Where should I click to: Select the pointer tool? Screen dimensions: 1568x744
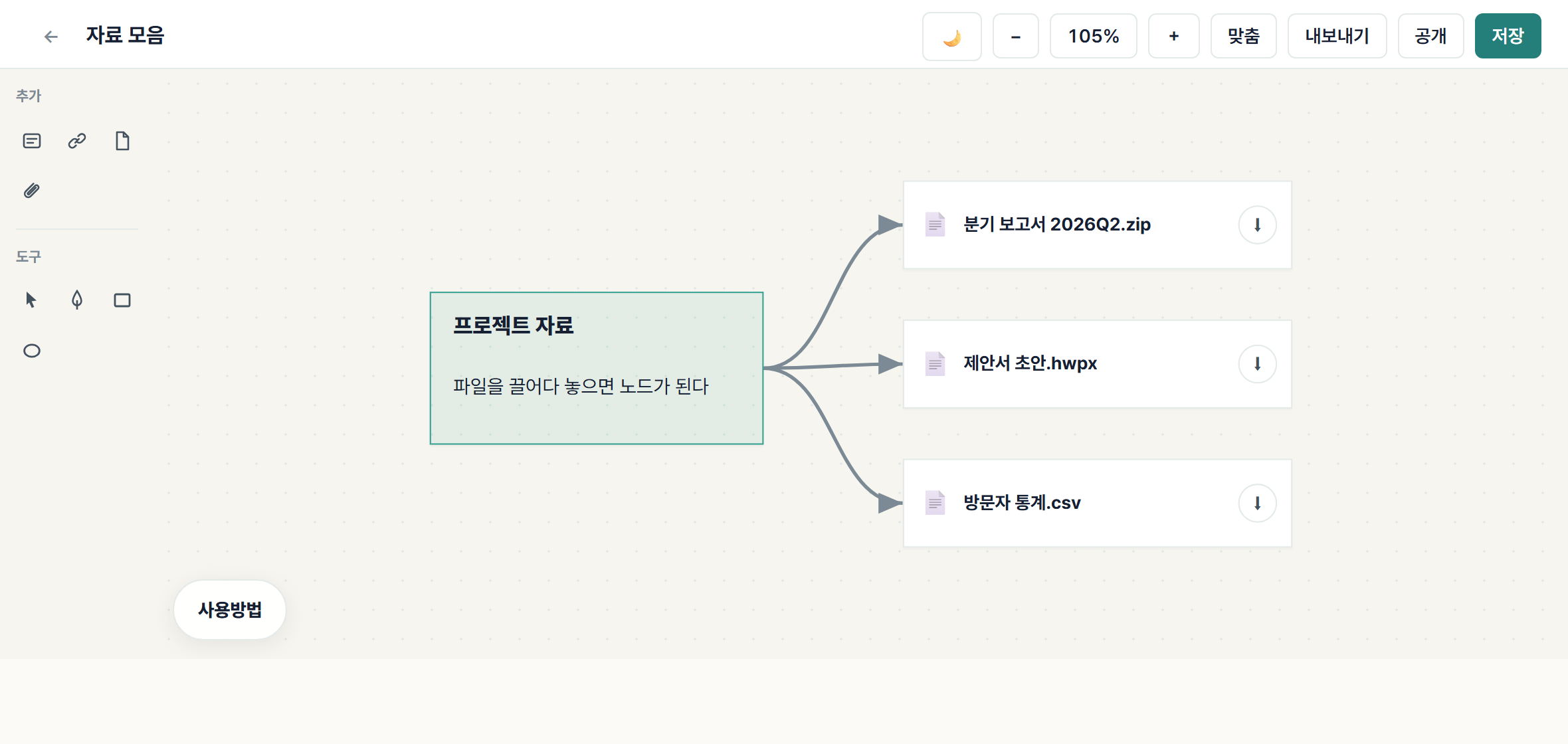[32, 300]
